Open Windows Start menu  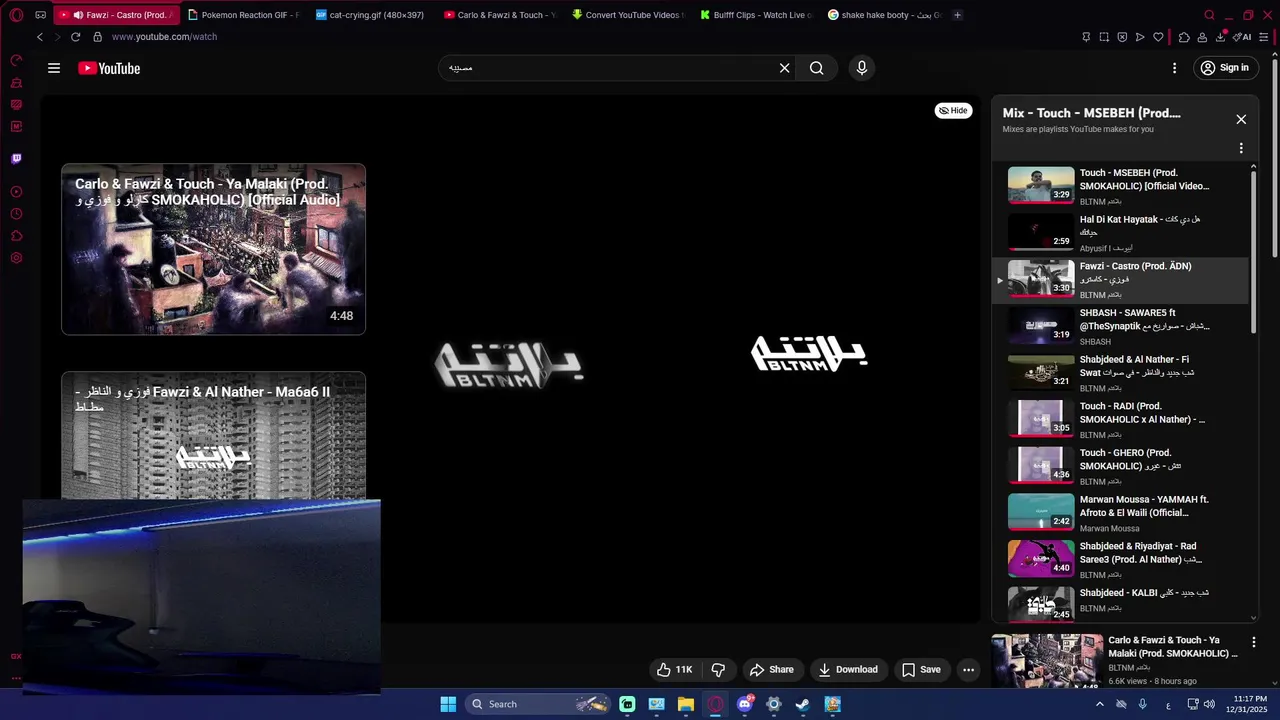(448, 704)
